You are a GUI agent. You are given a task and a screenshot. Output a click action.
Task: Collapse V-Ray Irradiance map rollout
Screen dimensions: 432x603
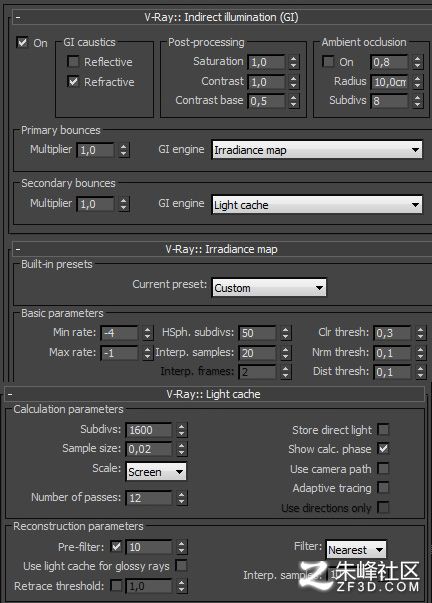tap(18, 249)
